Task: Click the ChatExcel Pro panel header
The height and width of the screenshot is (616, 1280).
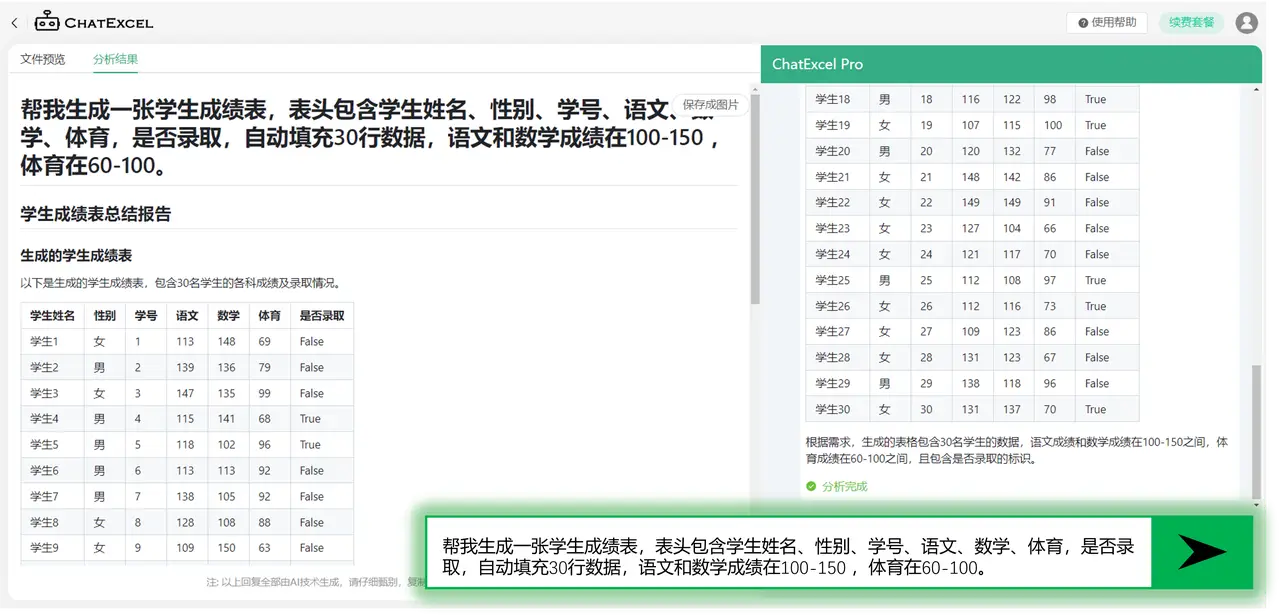Action: (1011, 64)
